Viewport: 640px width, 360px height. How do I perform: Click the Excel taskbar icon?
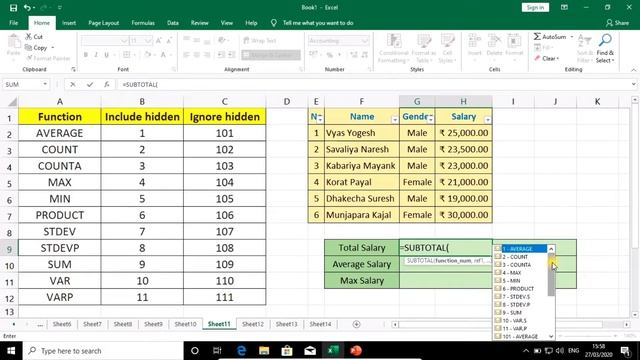[x=333, y=351]
